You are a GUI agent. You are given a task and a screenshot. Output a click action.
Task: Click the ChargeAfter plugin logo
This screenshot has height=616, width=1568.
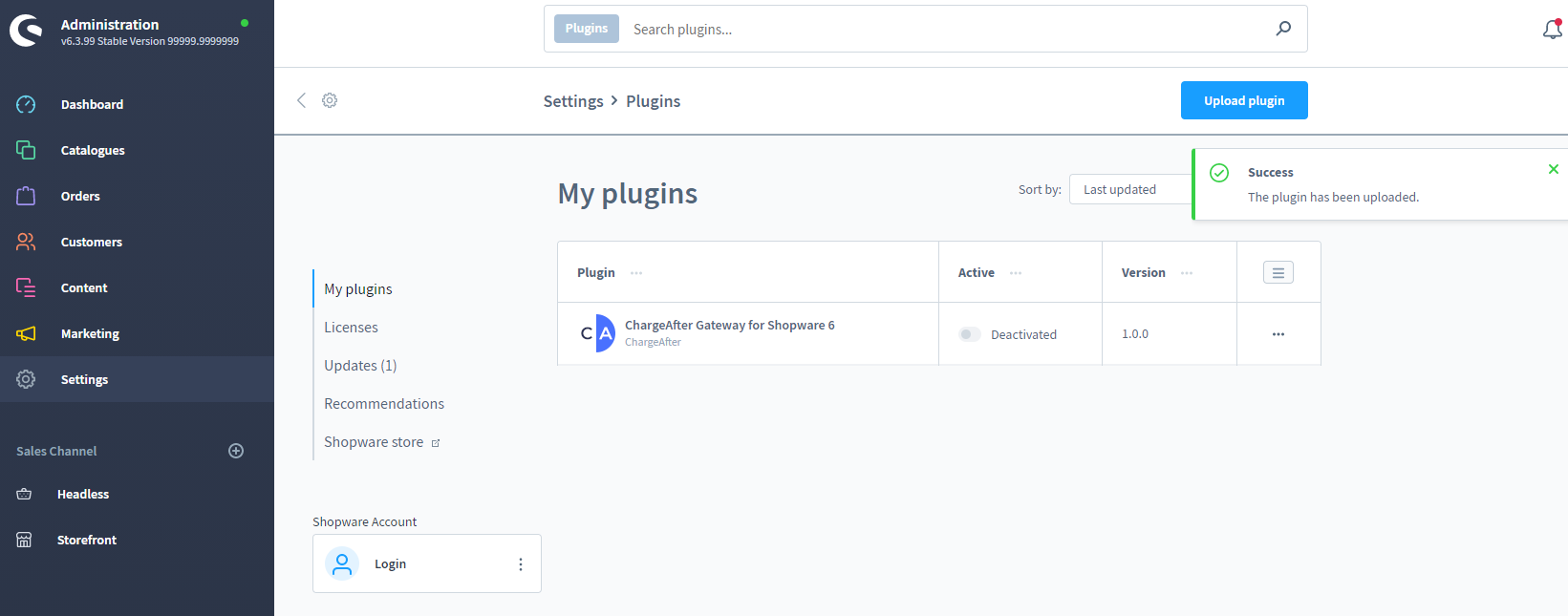(598, 333)
